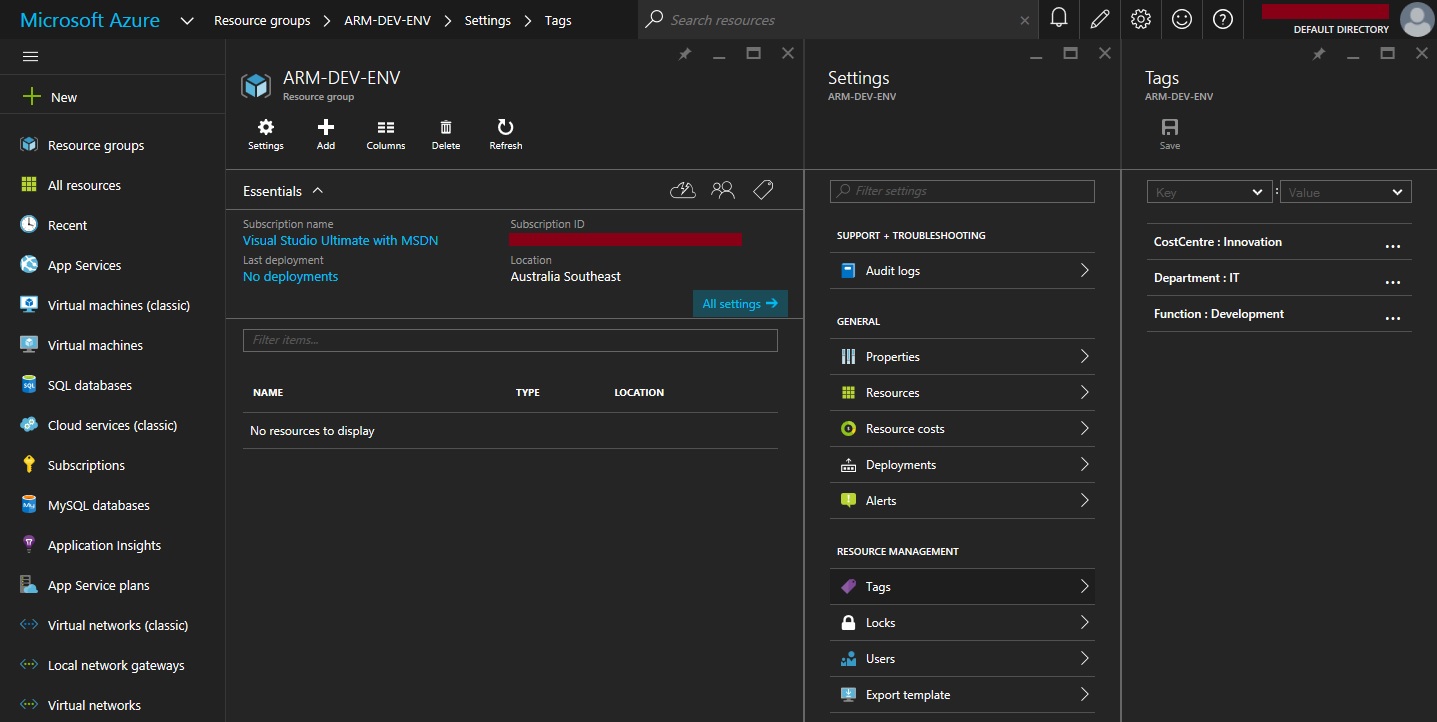The width and height of the screenshot is (1437, 722).
Task: Open Properties setting
Action: click(962, 356)
